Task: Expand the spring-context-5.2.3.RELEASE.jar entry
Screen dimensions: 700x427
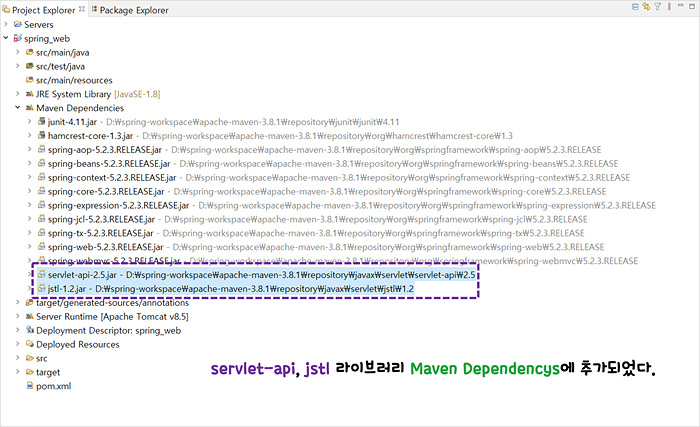Action: point(29,177)
